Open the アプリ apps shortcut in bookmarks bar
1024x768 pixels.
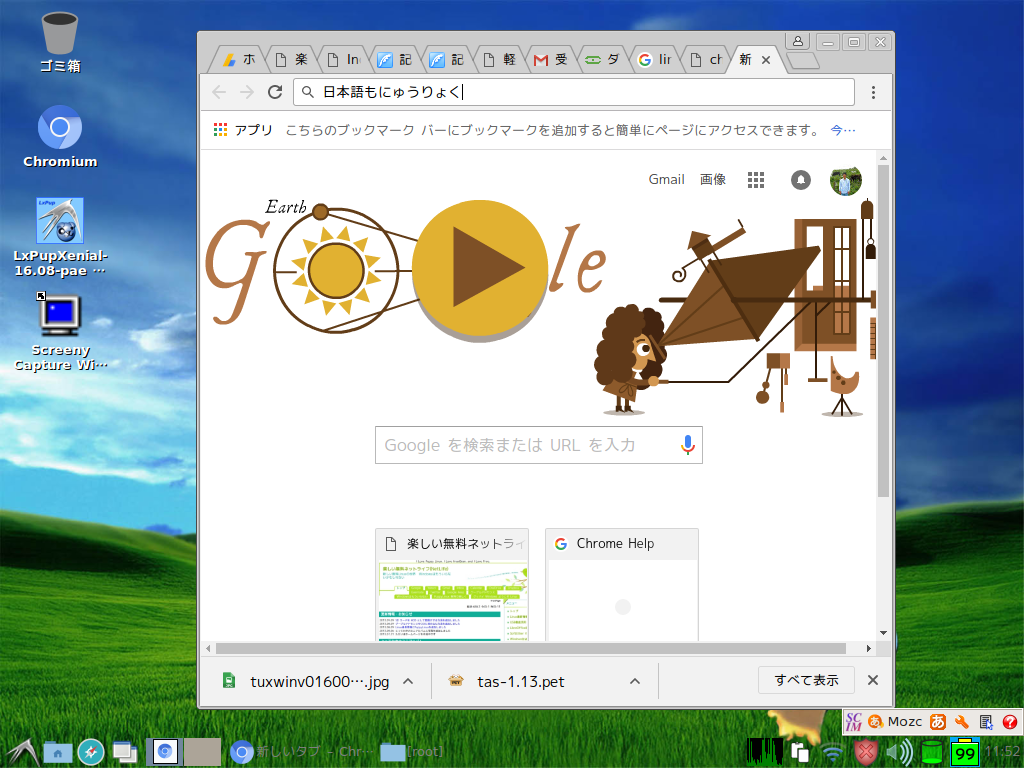pyautogui.click(x=243, y=130)
